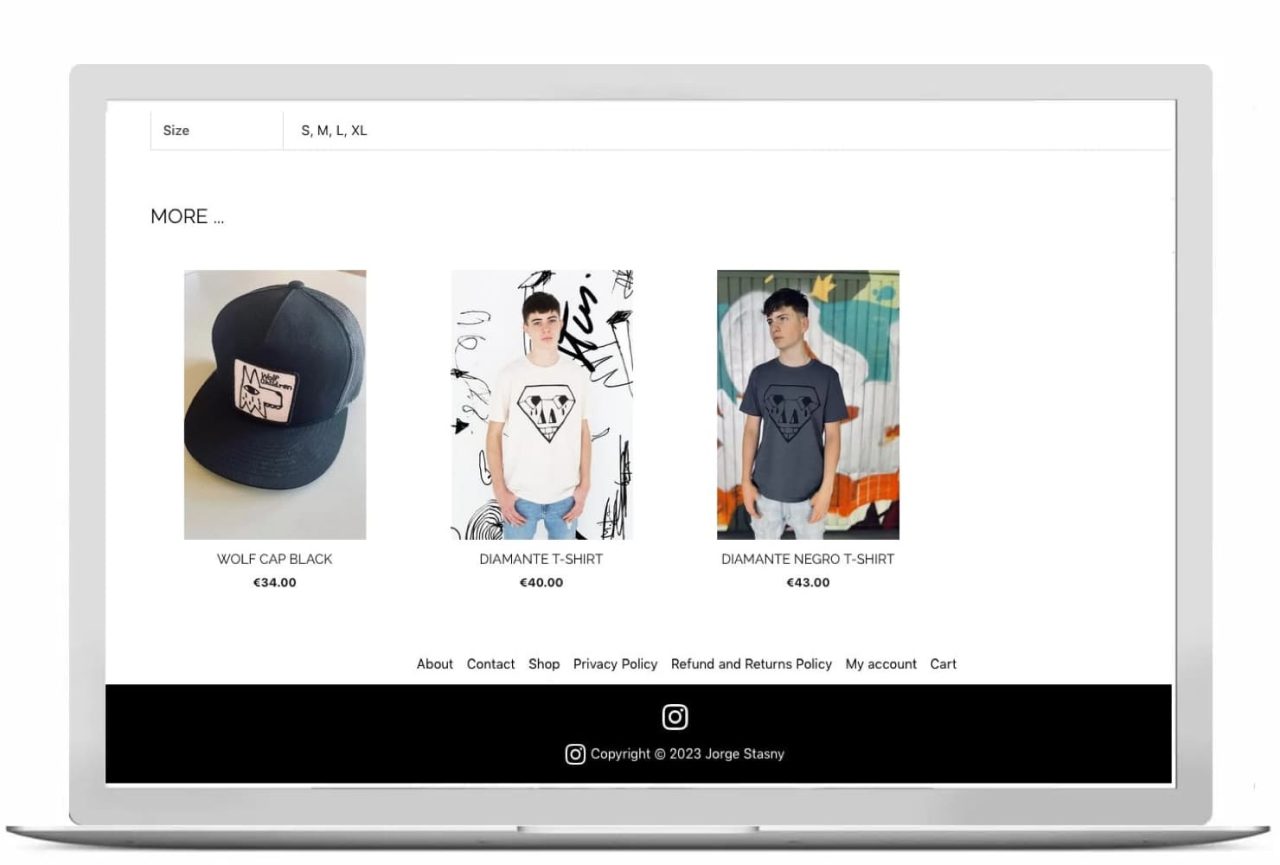
Task: Open the My account page
Action: coord(880,664)
